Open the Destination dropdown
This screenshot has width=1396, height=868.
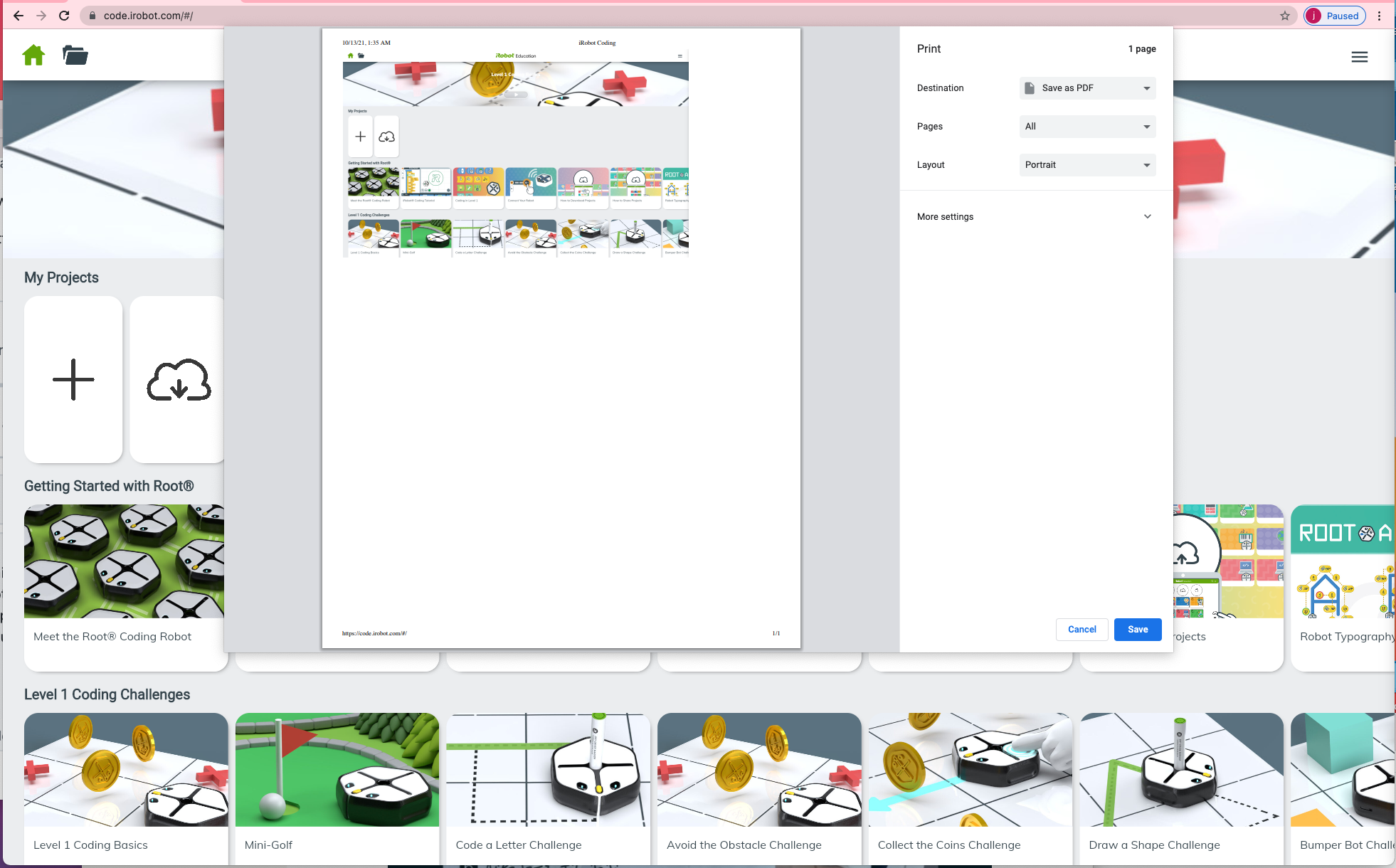[1086, 88]
